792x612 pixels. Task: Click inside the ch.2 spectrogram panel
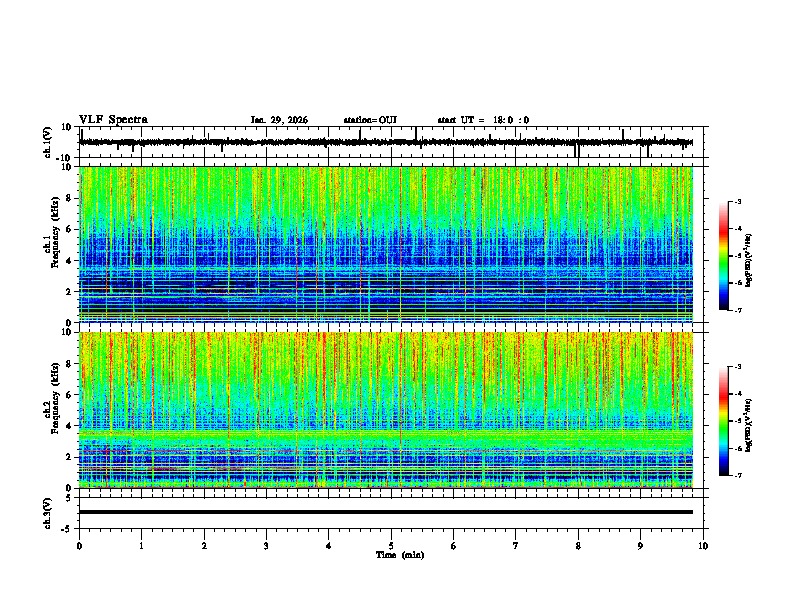tap(386, 410)
